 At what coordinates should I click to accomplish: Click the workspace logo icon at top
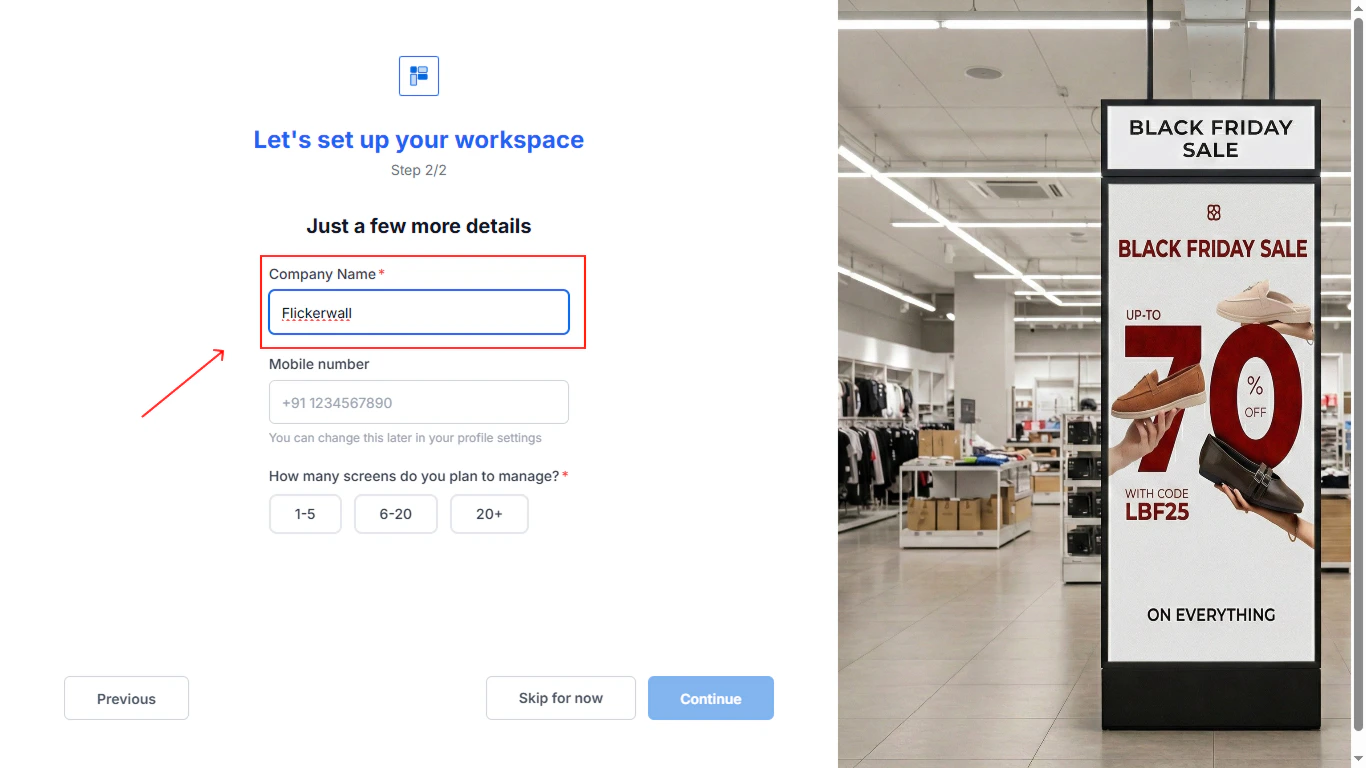click(x=419, y=76)
